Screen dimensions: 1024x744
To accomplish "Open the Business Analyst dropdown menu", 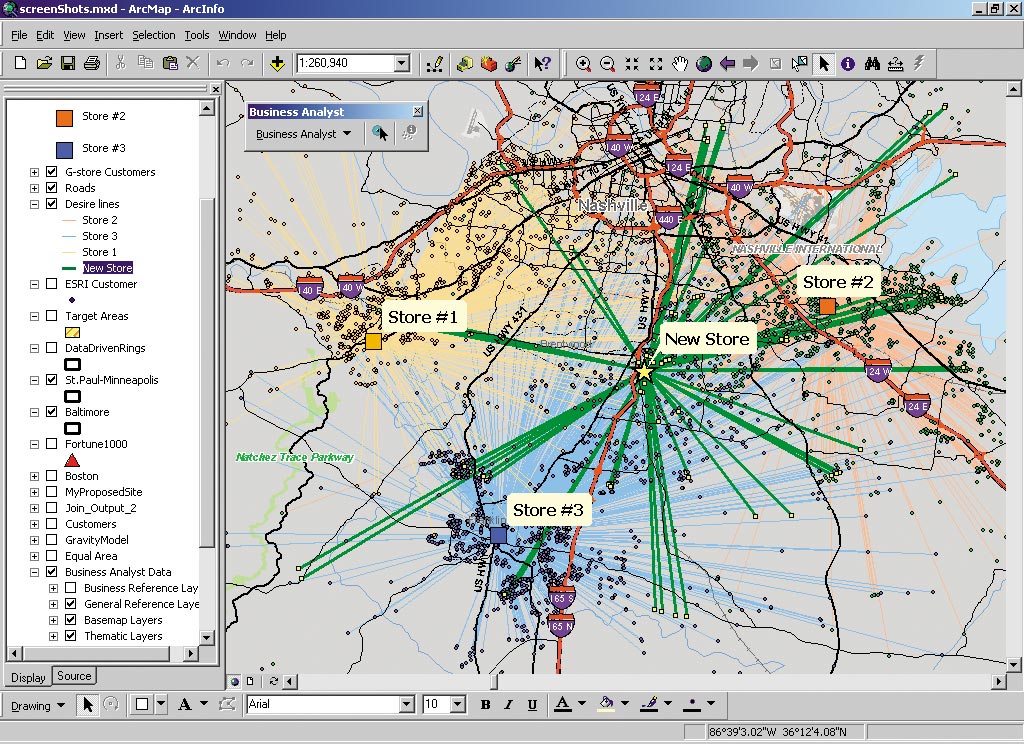I will (x=303, y=134).
